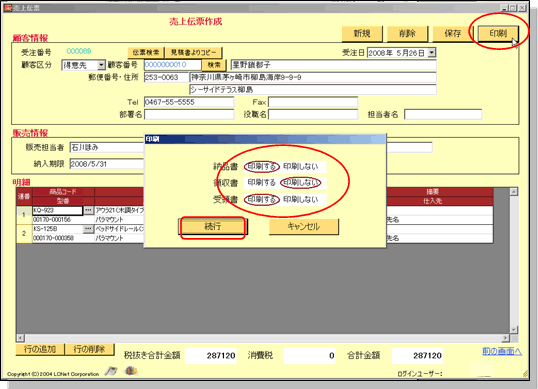The height and width of the screenshot is (389, 538).
Task: Click the Tel field 0467-55-5555
Action: [189, 102]
